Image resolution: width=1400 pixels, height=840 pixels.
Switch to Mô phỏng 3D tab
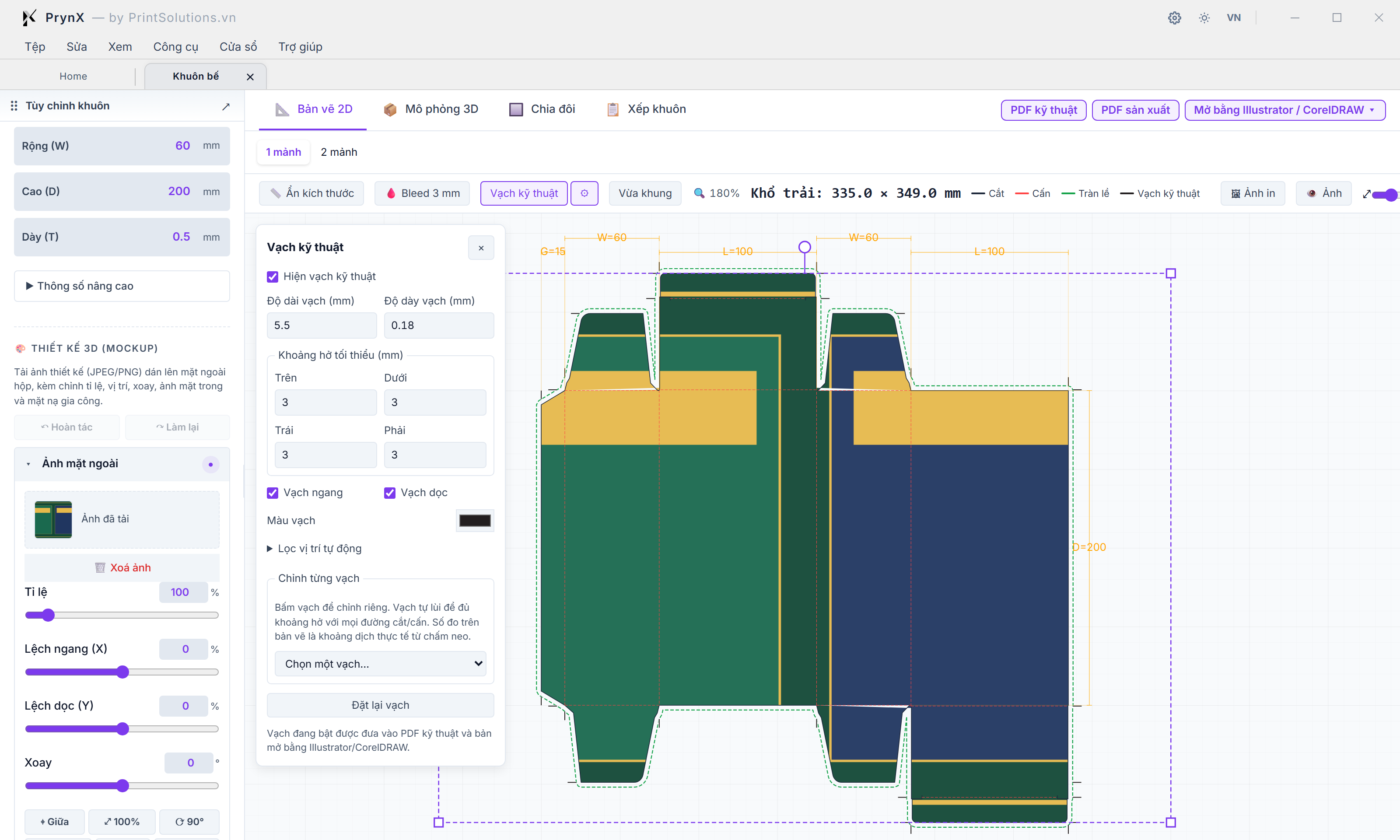pyautogui.click(x=430, y=108)
